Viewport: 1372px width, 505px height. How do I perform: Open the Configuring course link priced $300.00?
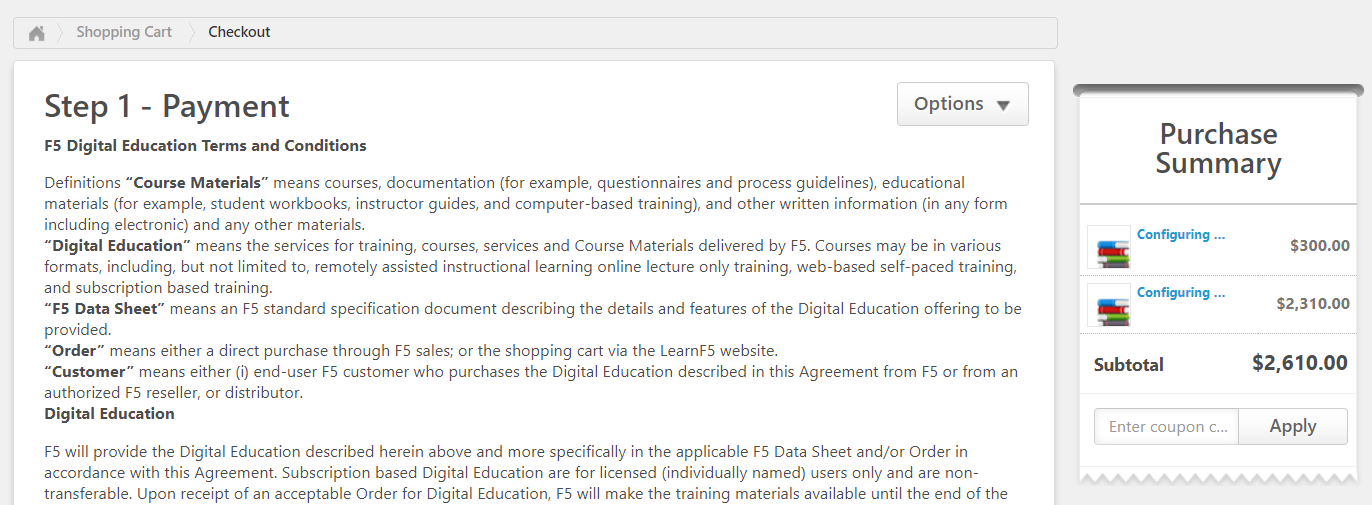[x=1181, y=235]
